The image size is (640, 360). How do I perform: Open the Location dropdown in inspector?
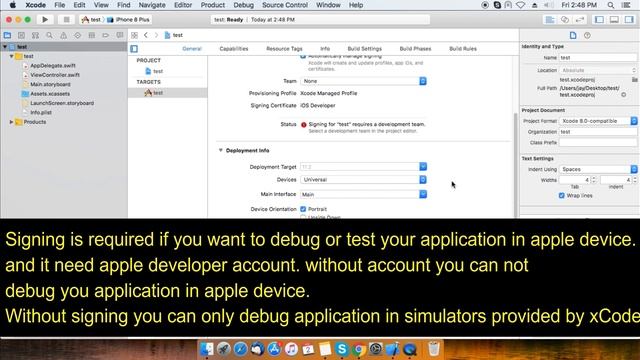(598, 70)
